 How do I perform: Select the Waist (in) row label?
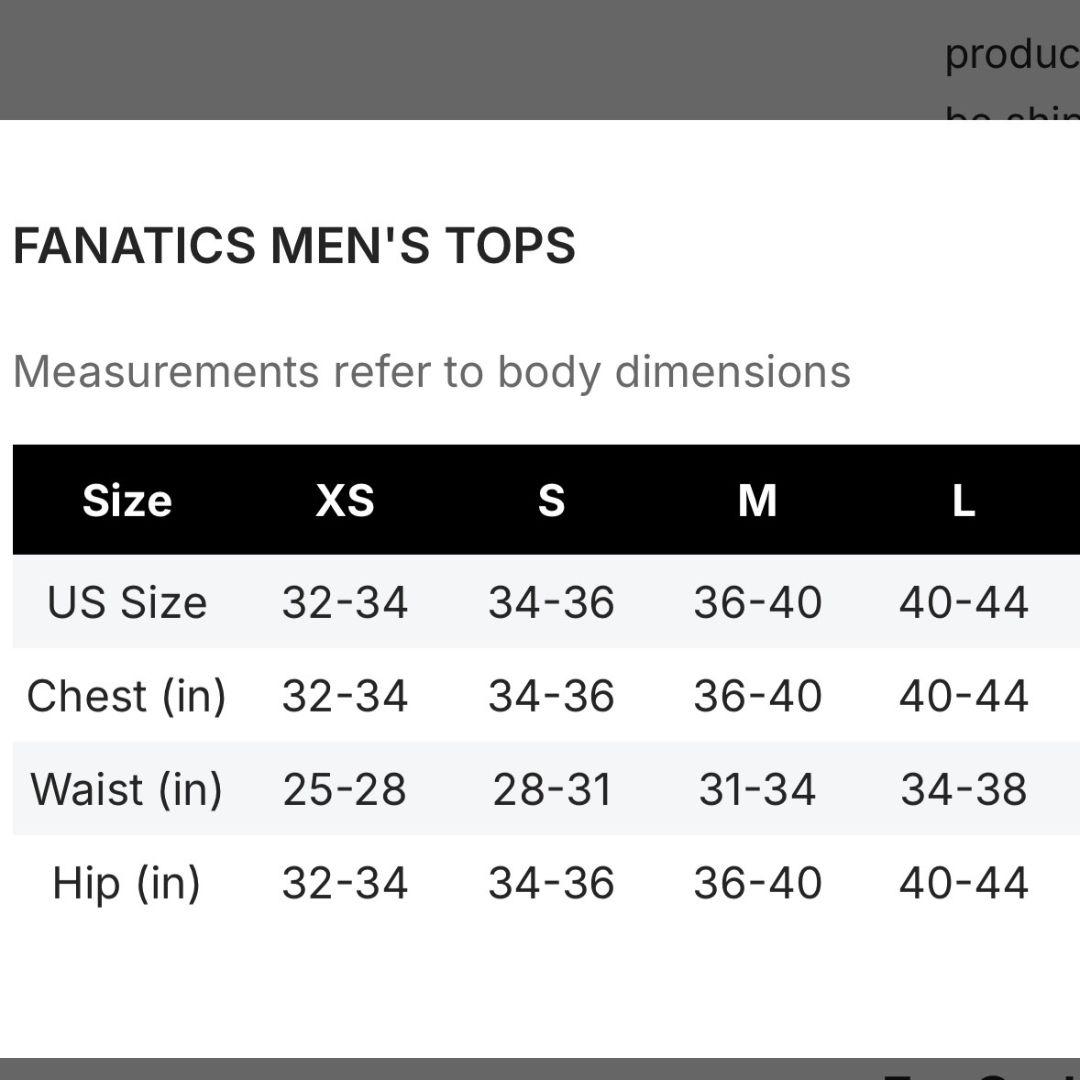[x=127, y=789]
